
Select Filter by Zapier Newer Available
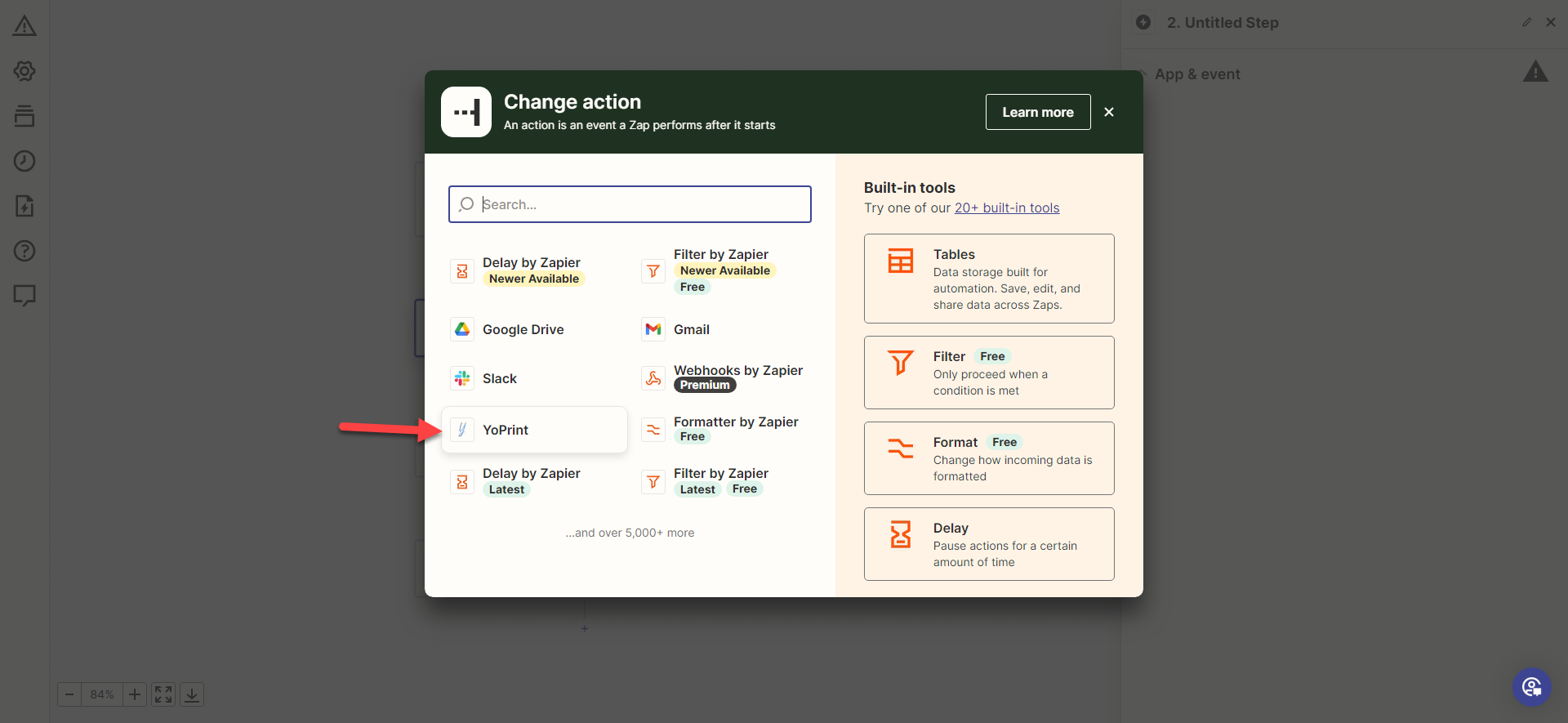point(725,270)
